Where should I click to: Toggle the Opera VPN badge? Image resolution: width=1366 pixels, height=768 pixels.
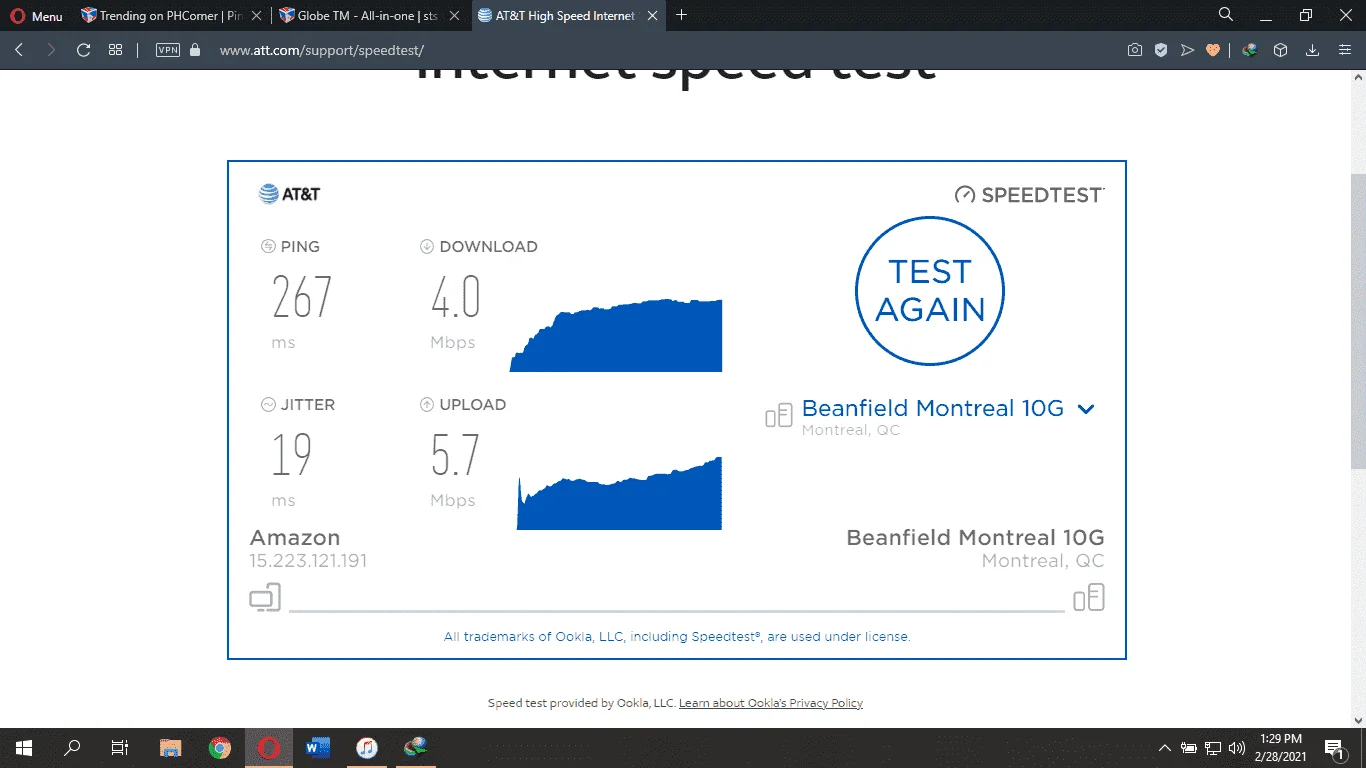coord(168,50)
